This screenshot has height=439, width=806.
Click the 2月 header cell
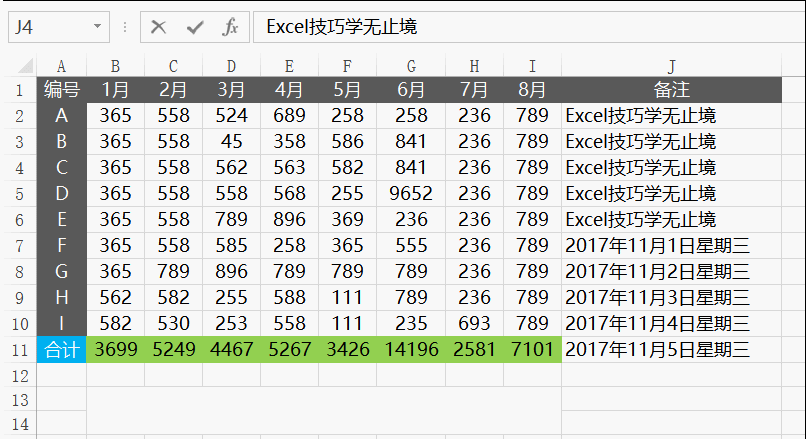[x=173, y=90]
